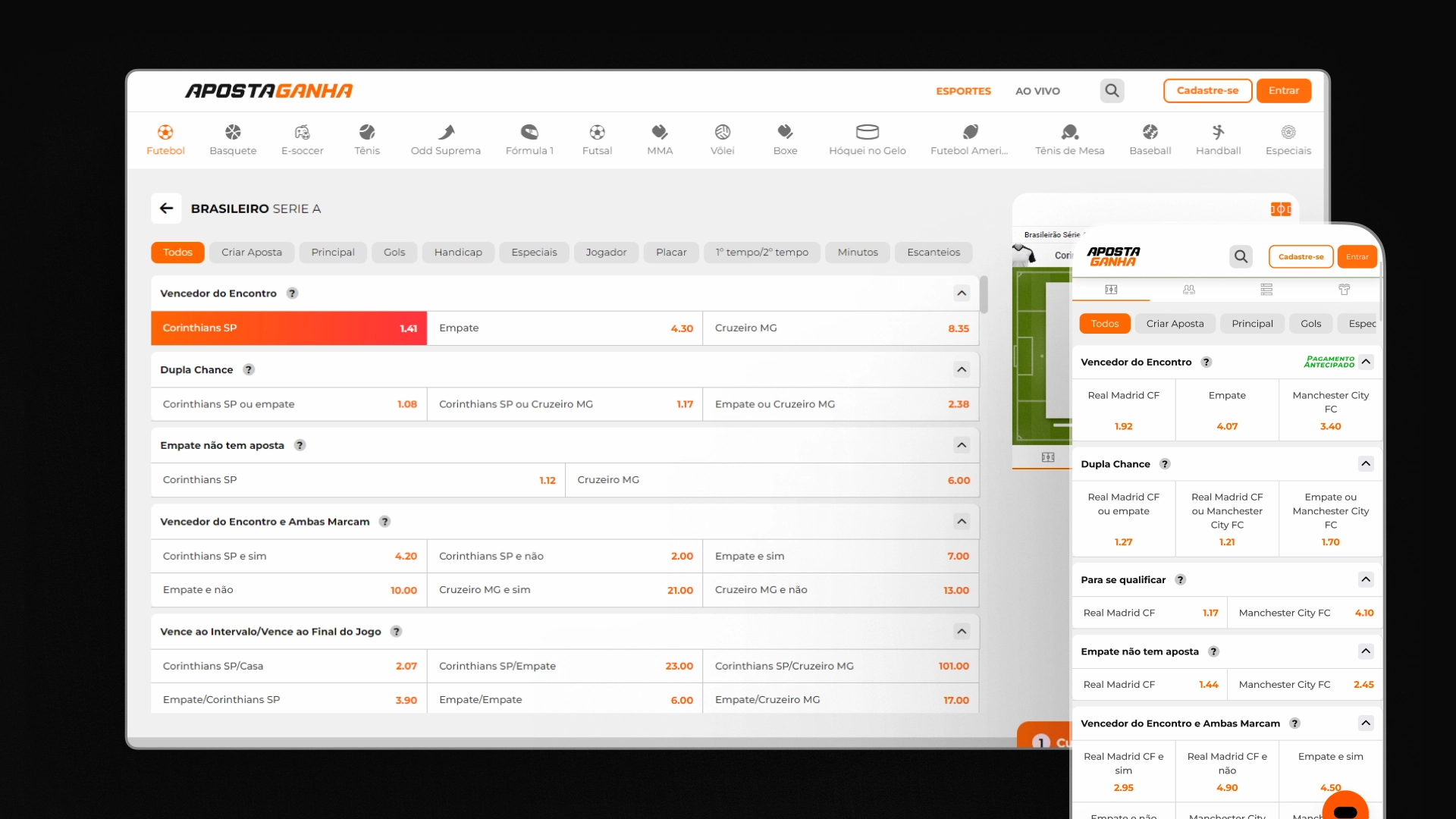Image resolution: width=1456 pixels, height=819 pixels.
Task: Go back using the arrow icon
Action: click(x=166, y=209)
